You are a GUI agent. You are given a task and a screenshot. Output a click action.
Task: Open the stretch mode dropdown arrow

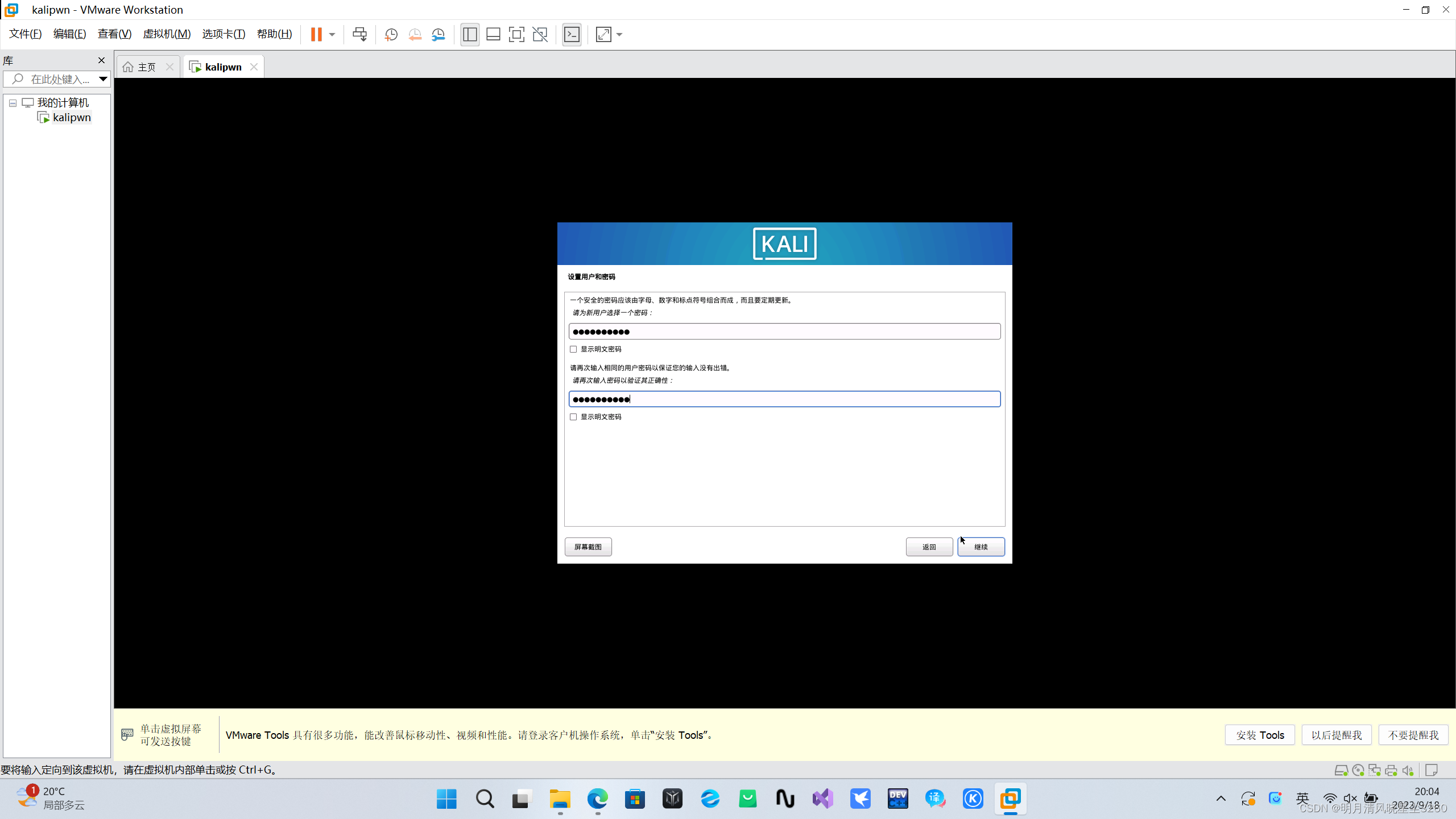tap(619, 35)
